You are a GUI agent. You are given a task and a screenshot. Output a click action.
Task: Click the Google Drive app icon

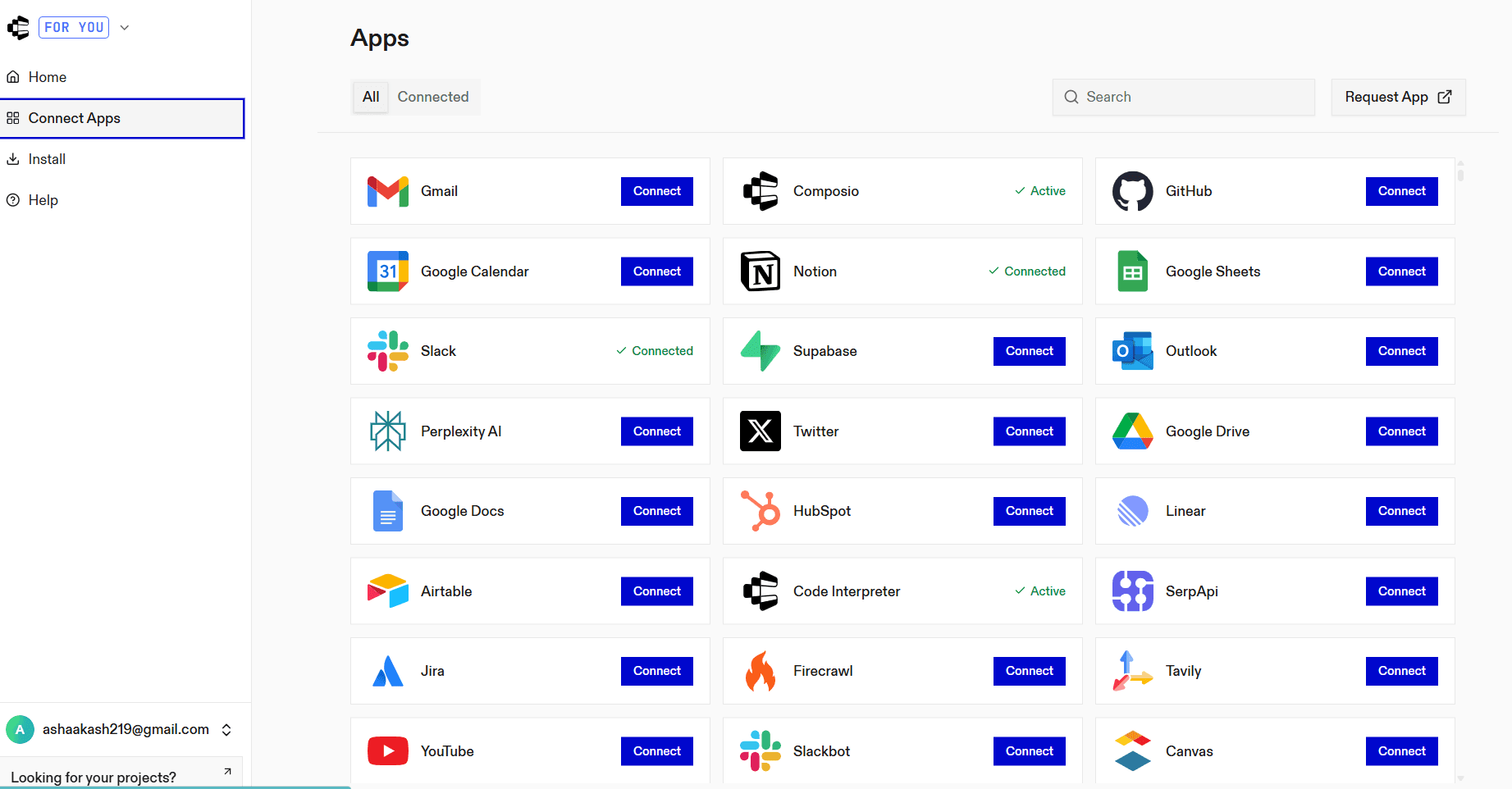(1133, 431)
